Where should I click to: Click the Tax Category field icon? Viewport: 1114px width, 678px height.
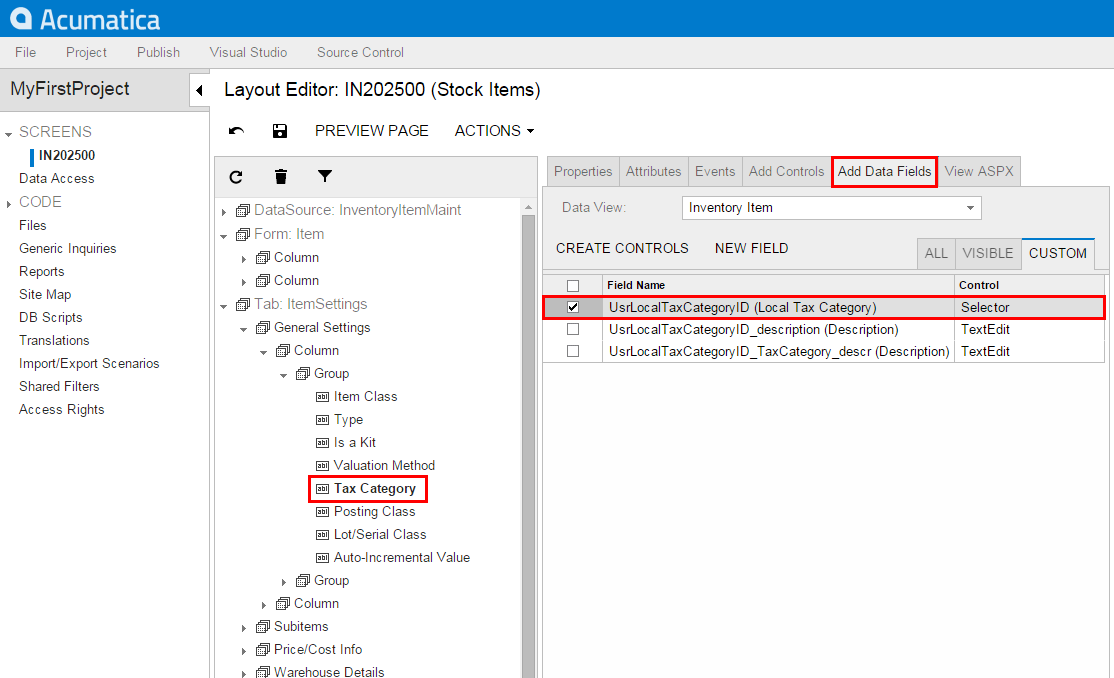coord(322,489)
